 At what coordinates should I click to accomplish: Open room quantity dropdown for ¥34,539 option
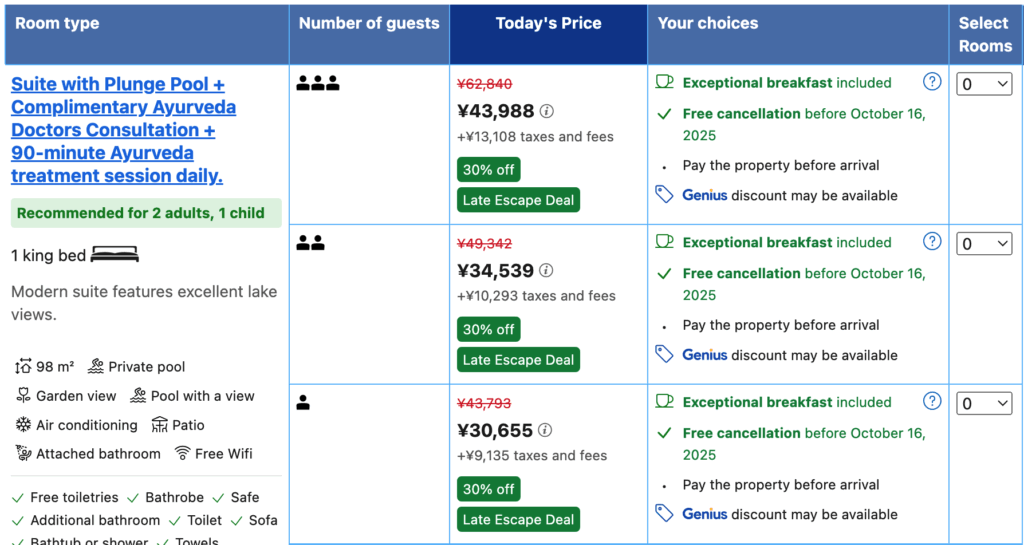point(985,244)
